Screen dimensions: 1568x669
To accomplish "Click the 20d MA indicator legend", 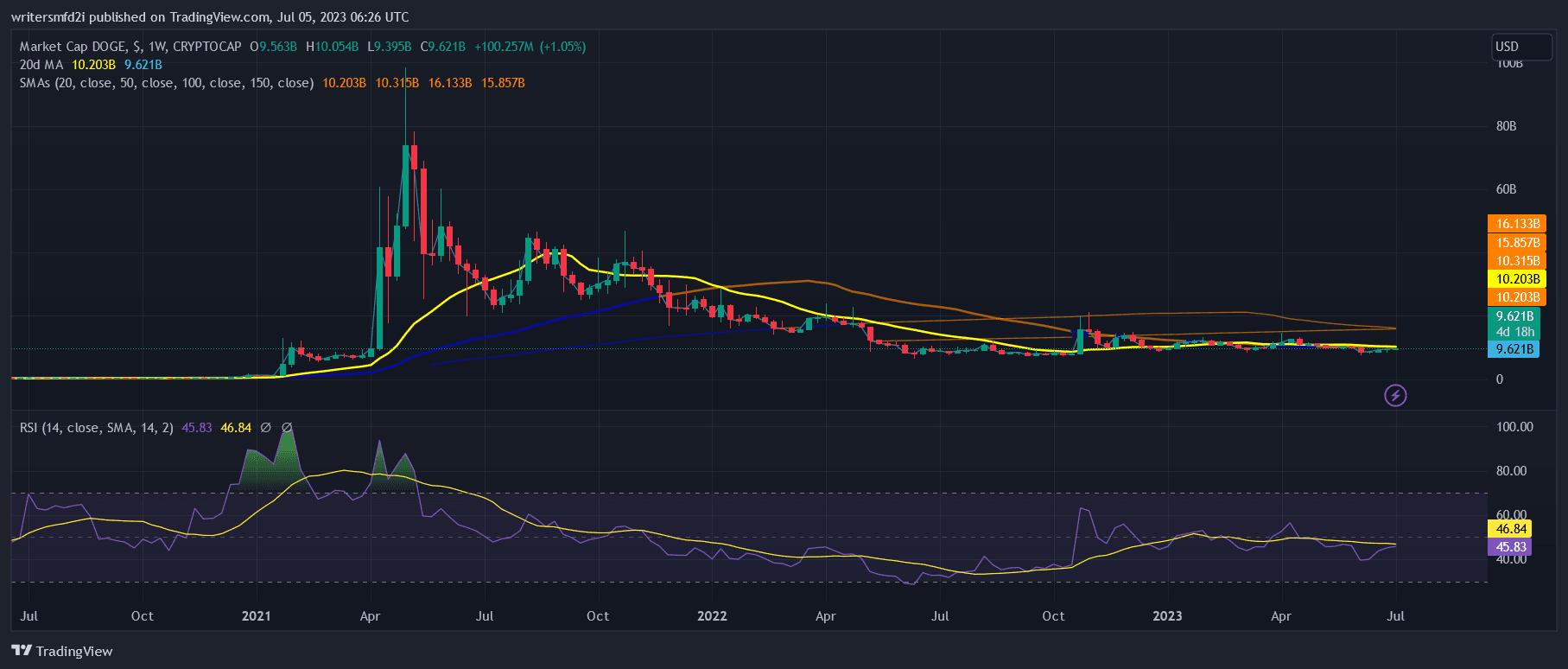I will click(x=41, y=65).
